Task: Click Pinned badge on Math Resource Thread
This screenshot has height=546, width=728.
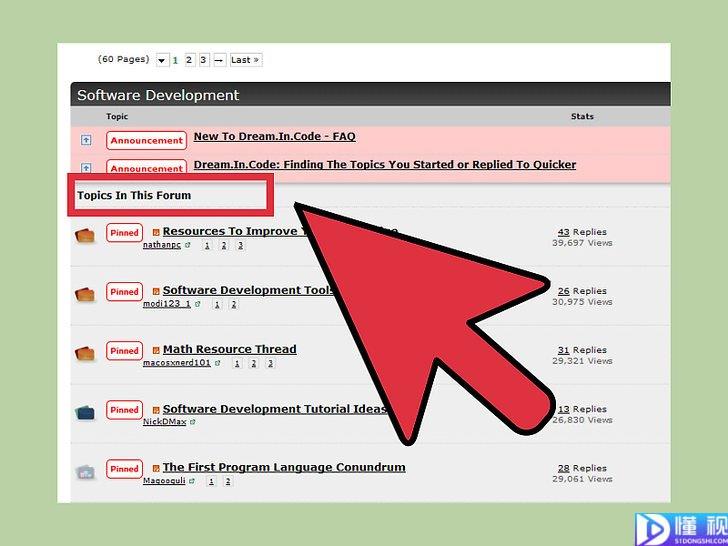Action: click(124, 351)
